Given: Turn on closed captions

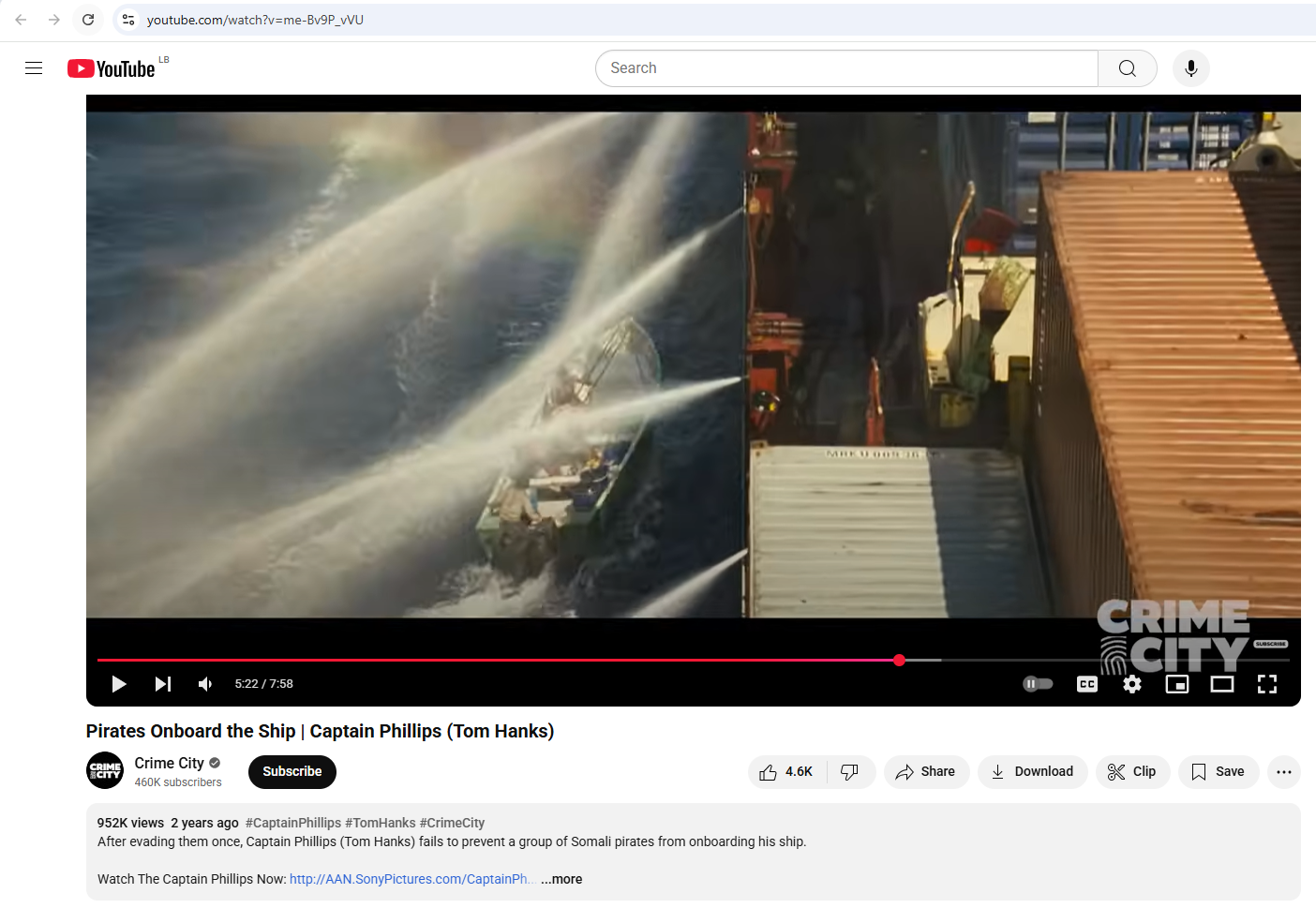Looking at the screenshot, I should (x=1087, y=684).
